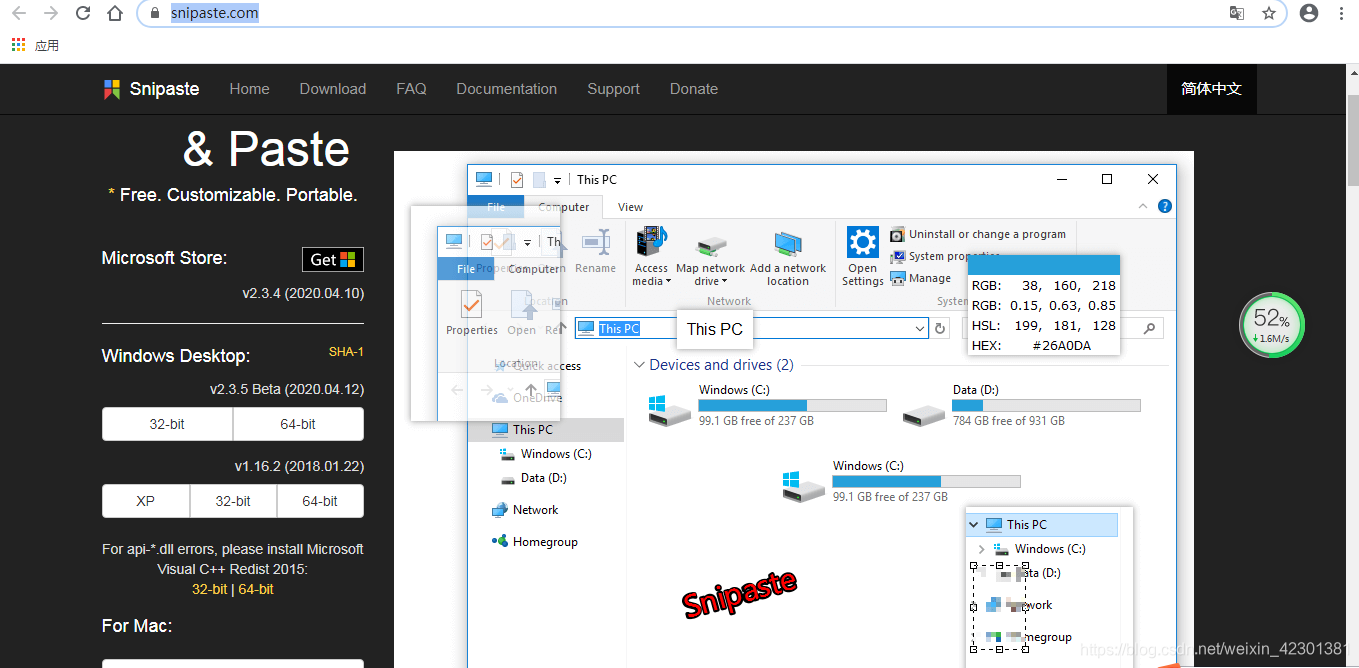Viewport: 1359px width, 668px height.
Task: Go to browser home page icon
Action: [115, 13]
